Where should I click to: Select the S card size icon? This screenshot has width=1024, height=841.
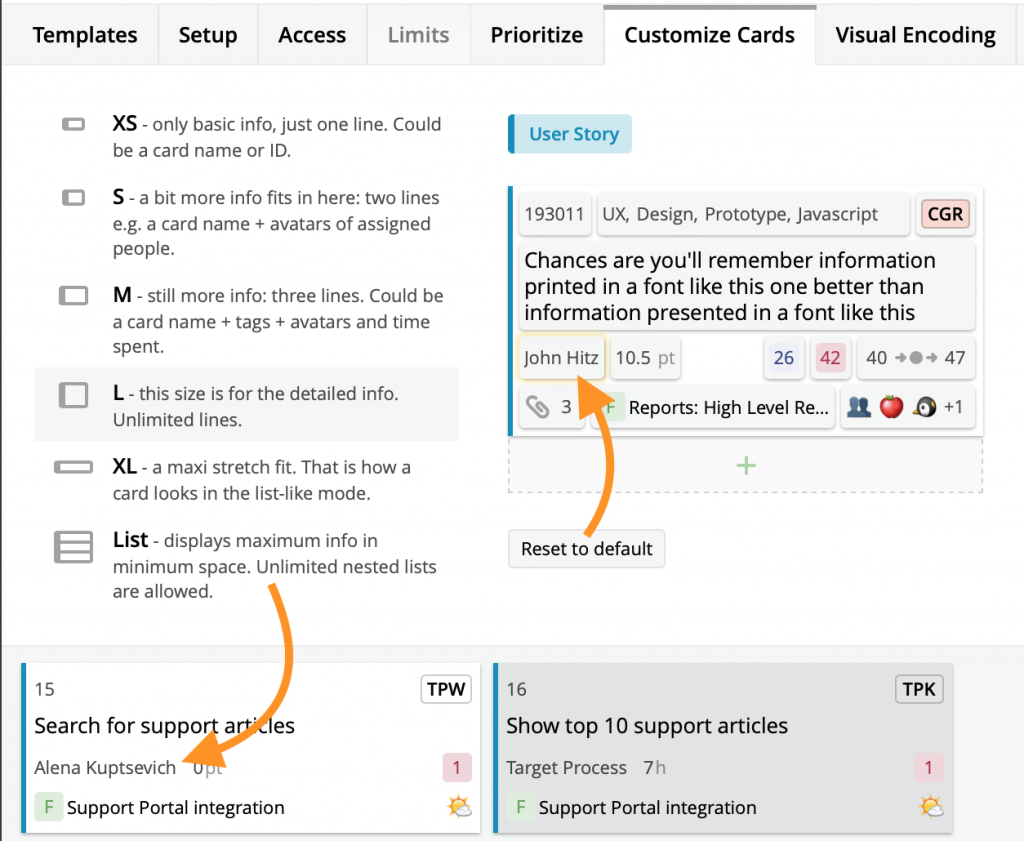click(x=73, y=197)
